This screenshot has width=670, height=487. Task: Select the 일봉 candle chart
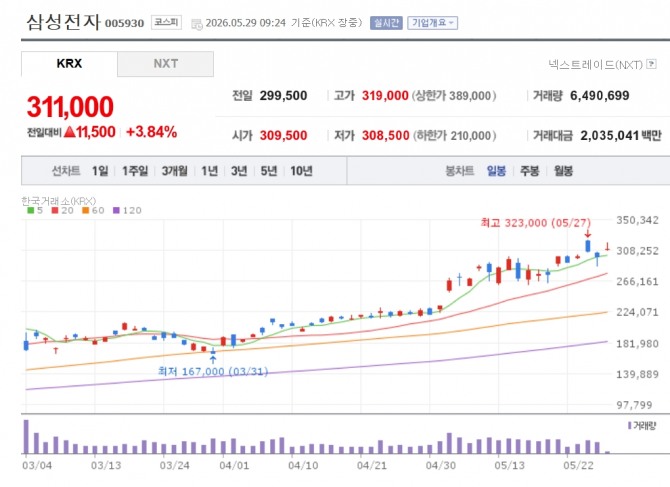click(496, 171)
